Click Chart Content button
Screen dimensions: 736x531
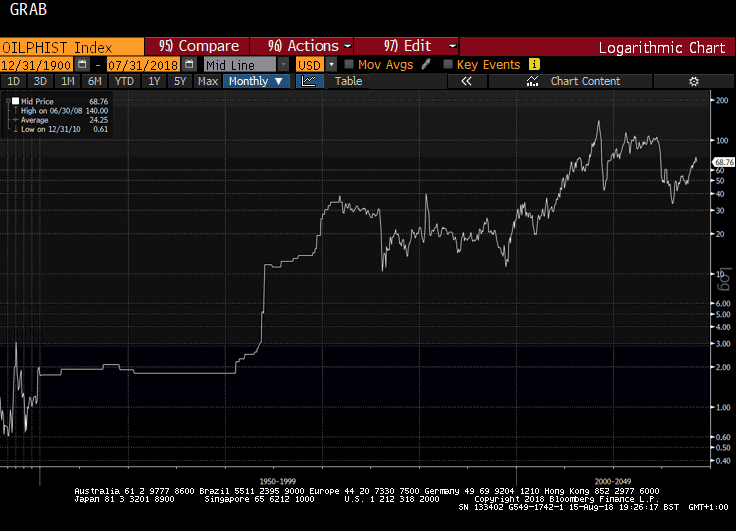coord(570,81)
